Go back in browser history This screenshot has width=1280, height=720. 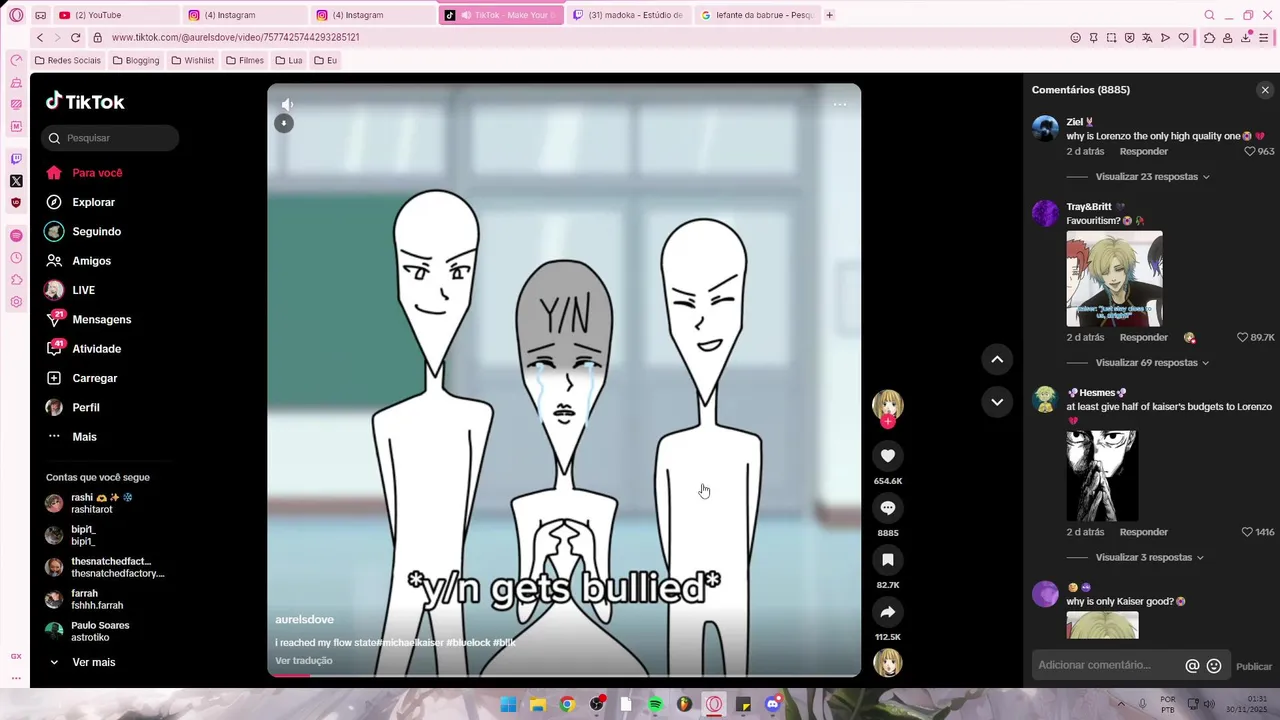click(x=40, y=37)
